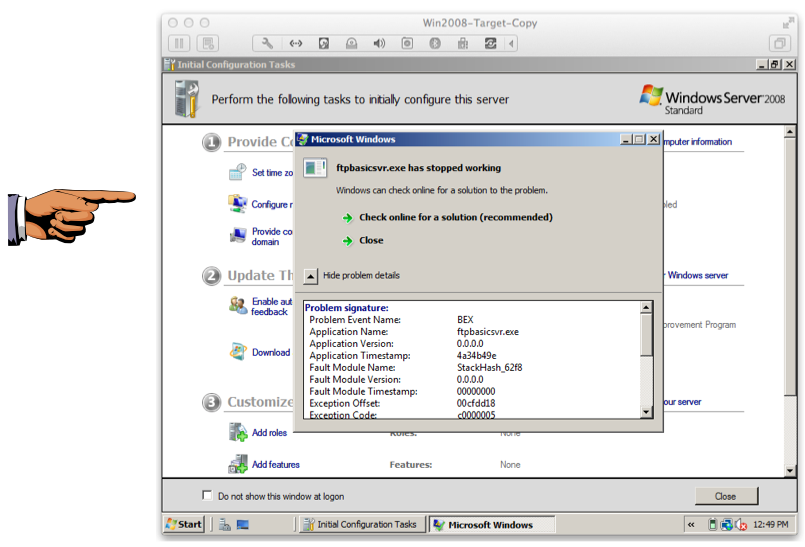Choose Close option in error dialog
The image size is (805, 547).
[x=371, y=240]
